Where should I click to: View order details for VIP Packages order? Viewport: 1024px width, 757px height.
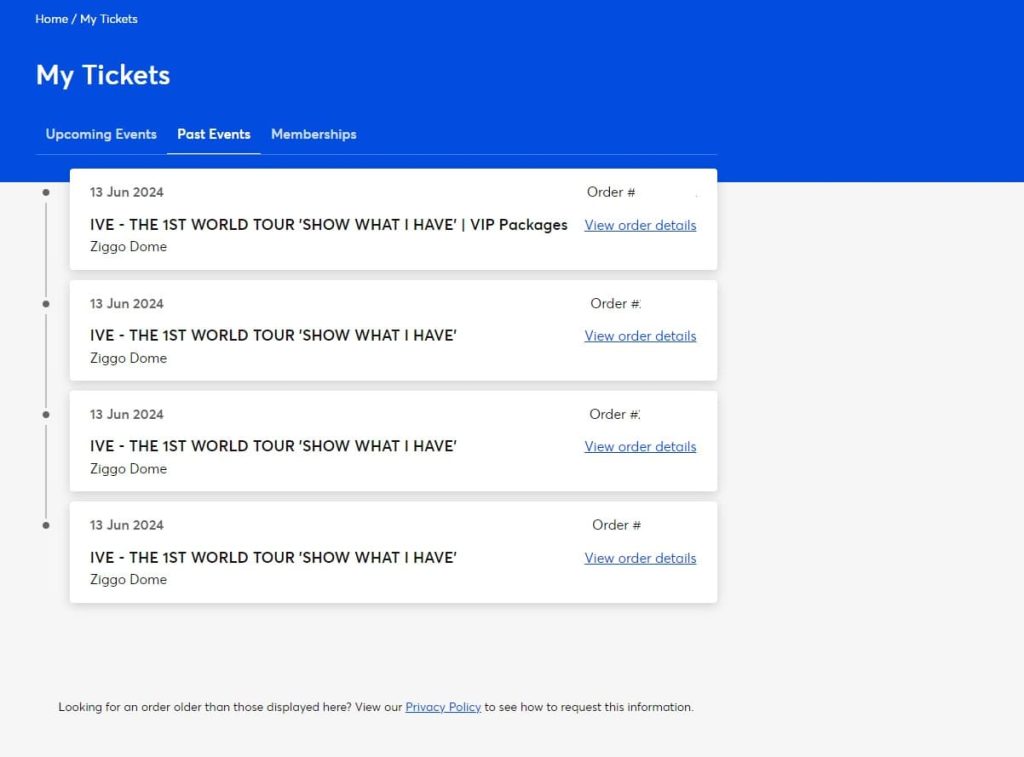click(x=640, y=225)
